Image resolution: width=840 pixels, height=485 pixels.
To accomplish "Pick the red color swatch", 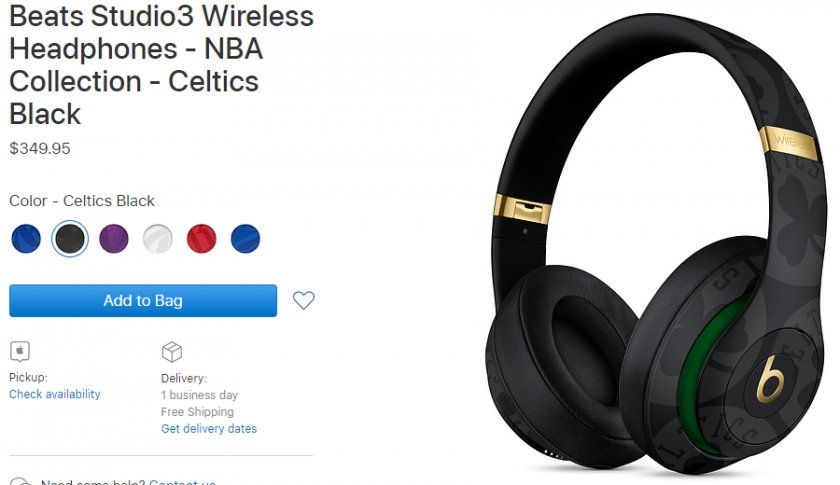I will pos(202,238).
